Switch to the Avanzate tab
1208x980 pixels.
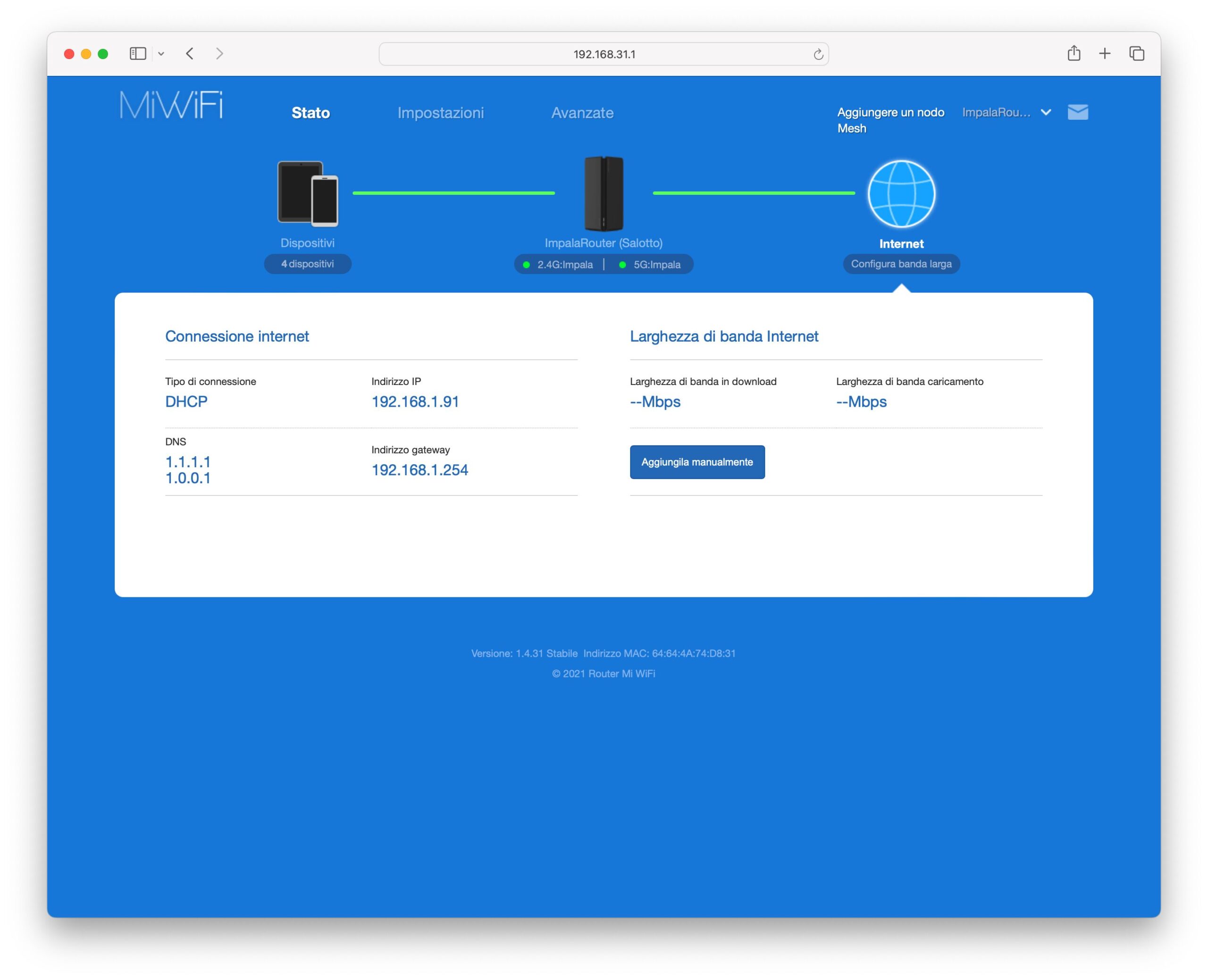[x=582, y=113]
